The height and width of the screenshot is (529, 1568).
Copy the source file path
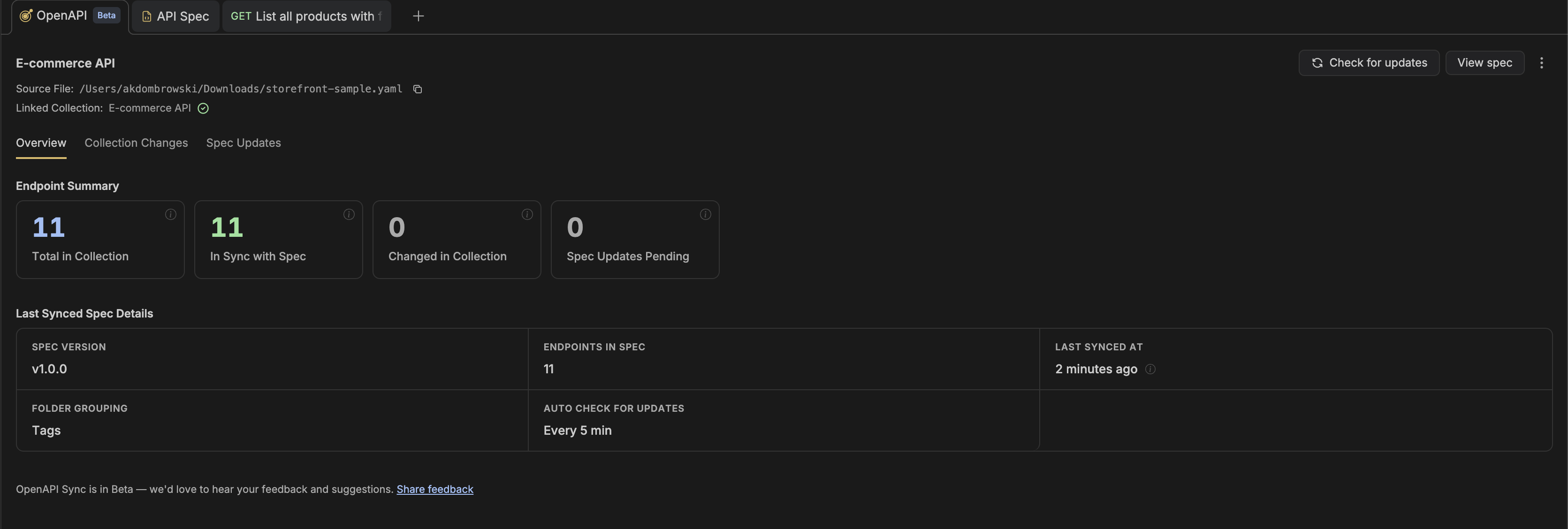click(418, 89)
